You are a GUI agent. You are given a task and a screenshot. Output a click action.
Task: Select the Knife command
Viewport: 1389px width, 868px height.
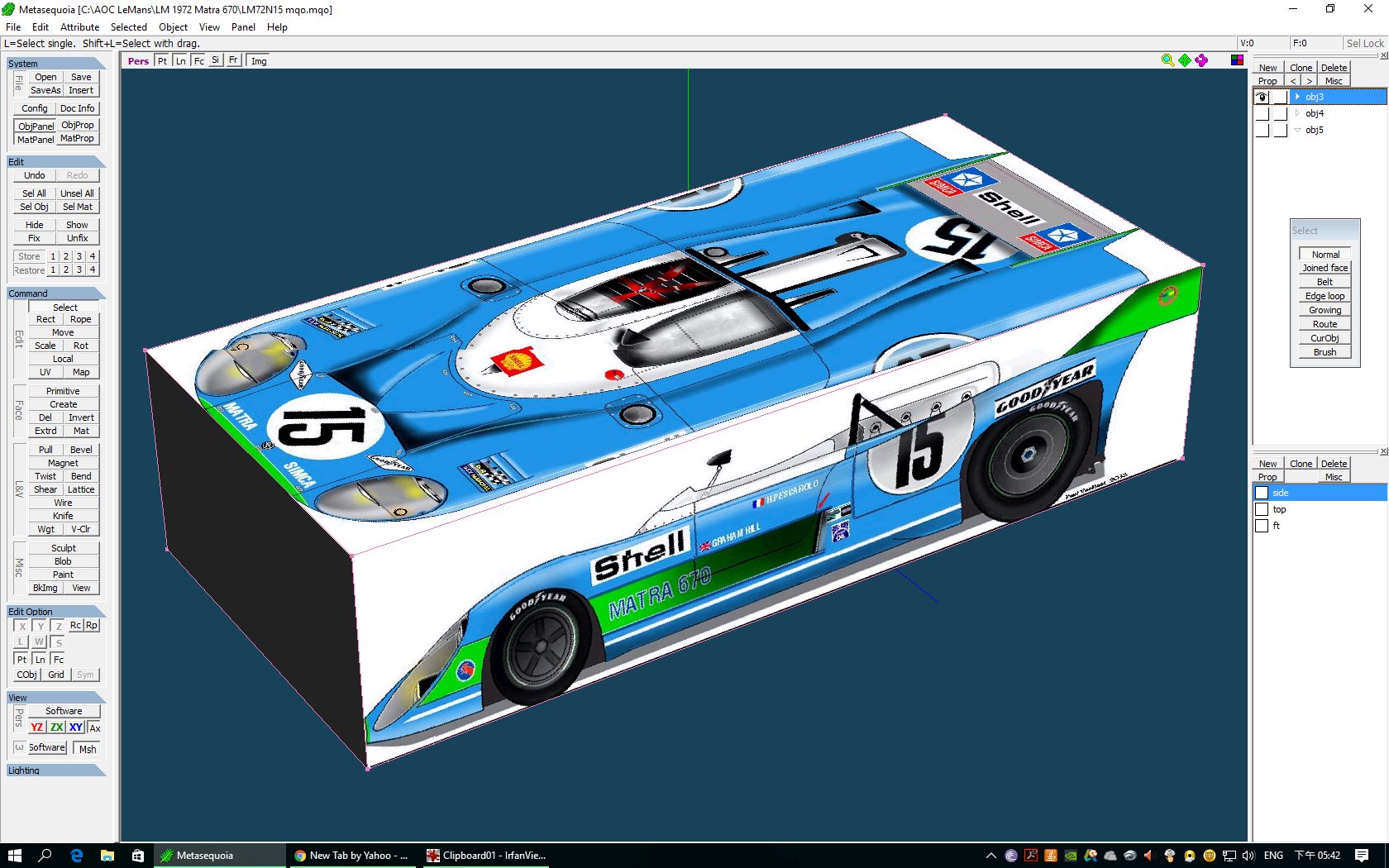click(64, 516)
